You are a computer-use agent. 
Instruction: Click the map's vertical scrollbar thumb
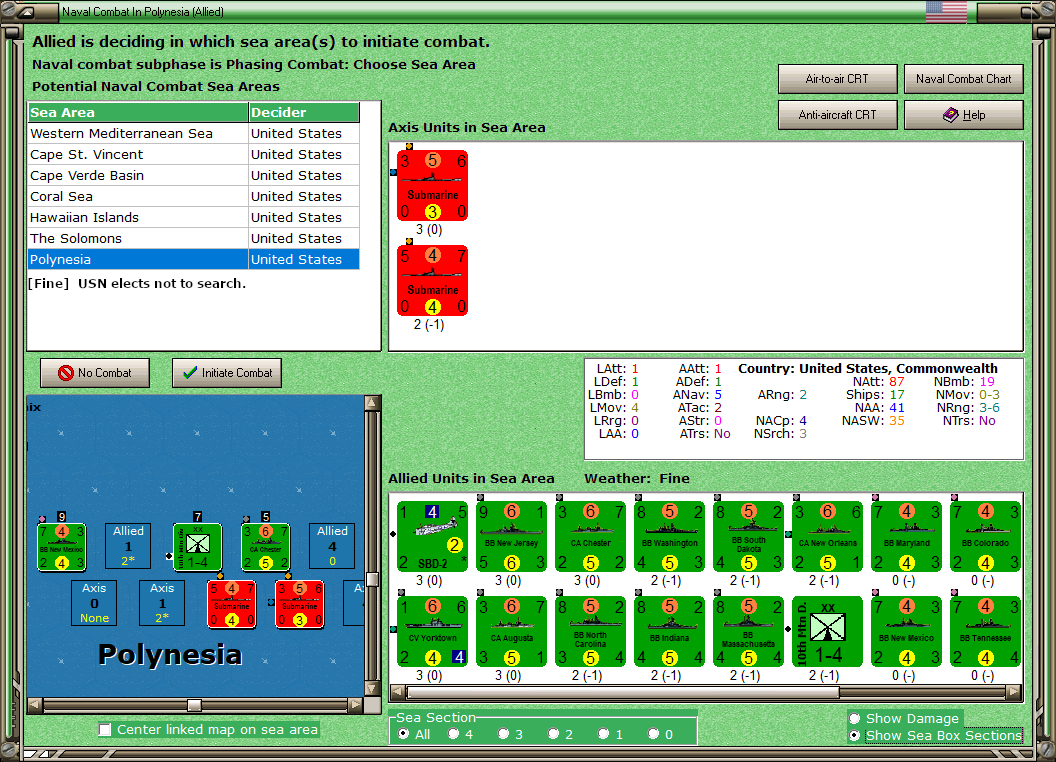coord(372,579)
